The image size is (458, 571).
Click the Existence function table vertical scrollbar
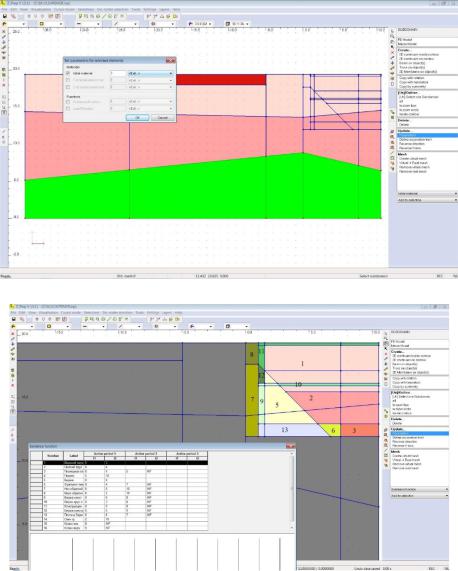click(292, 491)
